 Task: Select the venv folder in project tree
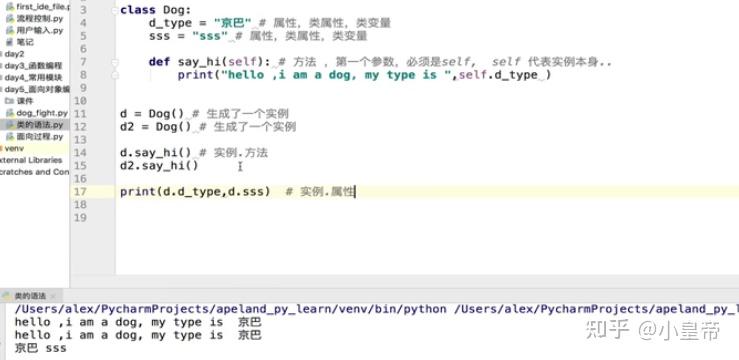[14, 148]
